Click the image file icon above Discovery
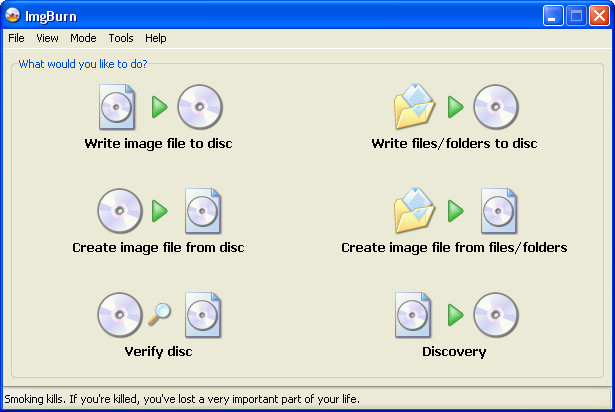This screenshot has height=412, width=615. pos(413,315)
